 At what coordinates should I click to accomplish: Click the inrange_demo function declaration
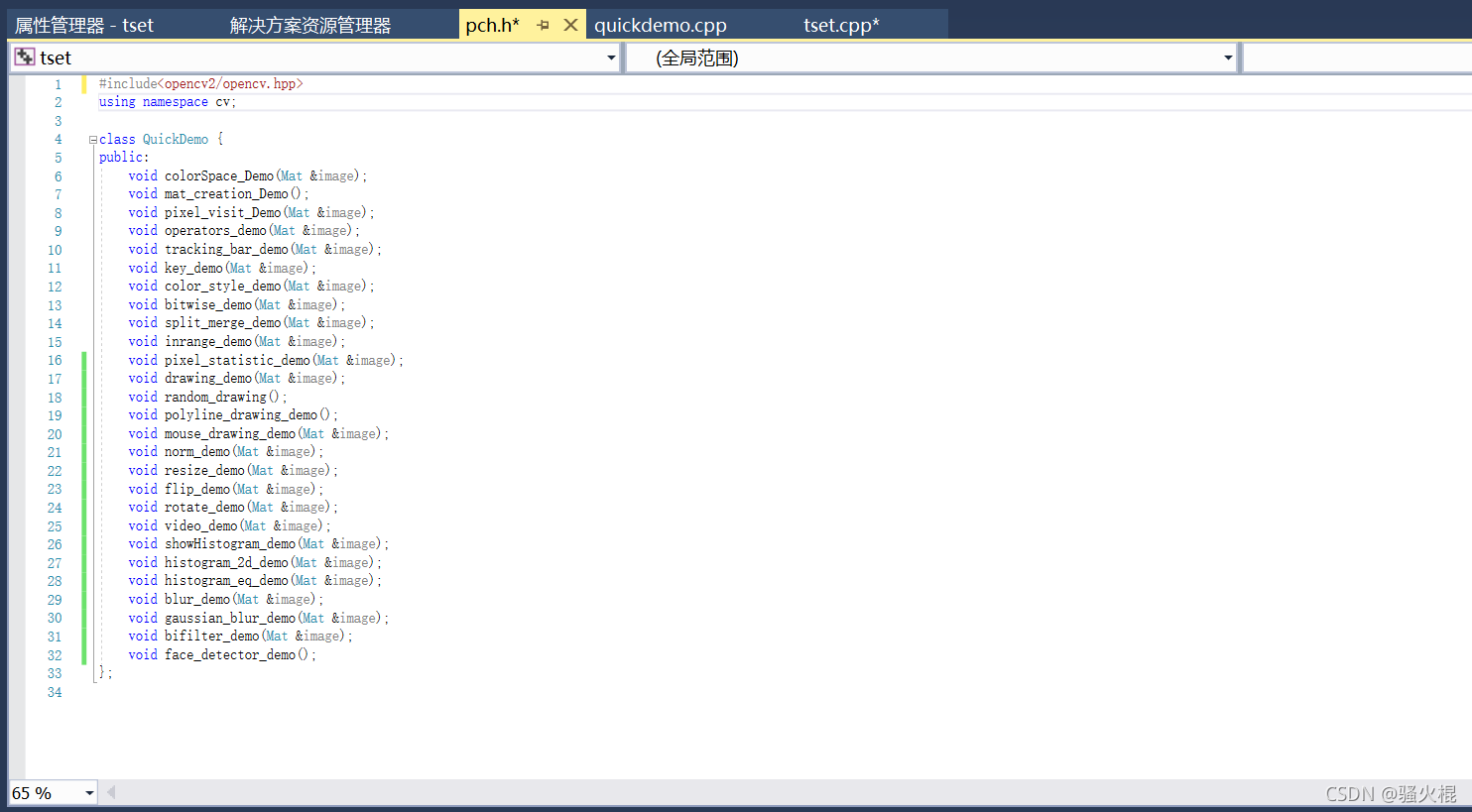pyautogui.click(x=237, y=341)
